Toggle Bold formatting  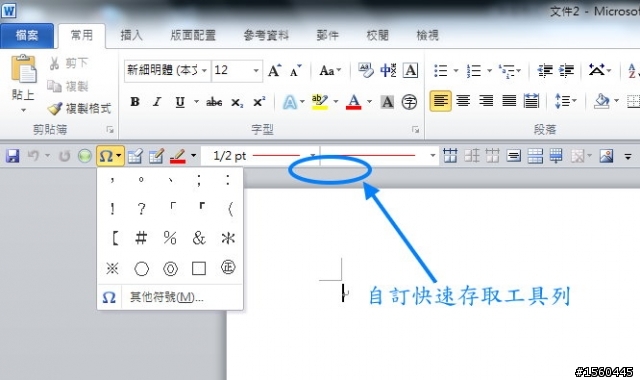coord(135,102)
